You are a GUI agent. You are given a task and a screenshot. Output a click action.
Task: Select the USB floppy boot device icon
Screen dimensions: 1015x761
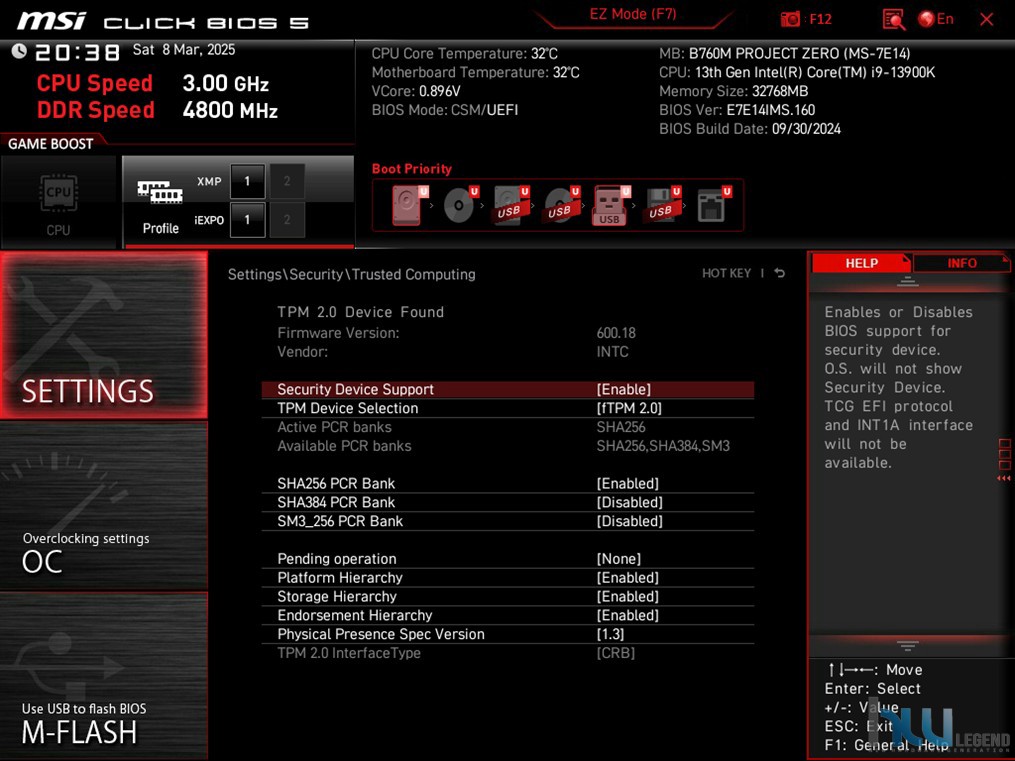click(x=662, y=205)
